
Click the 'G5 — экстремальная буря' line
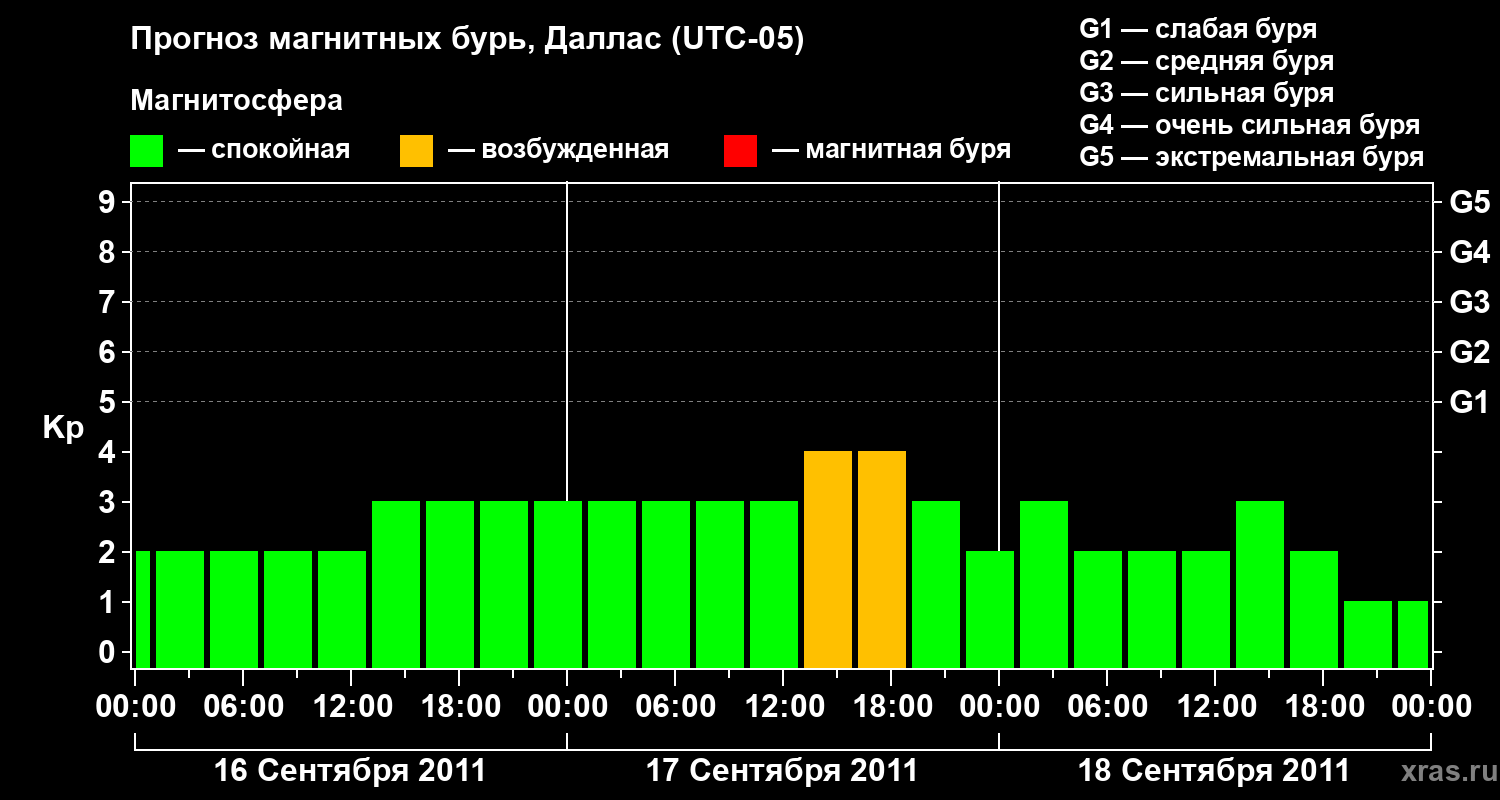[1252, 158]
